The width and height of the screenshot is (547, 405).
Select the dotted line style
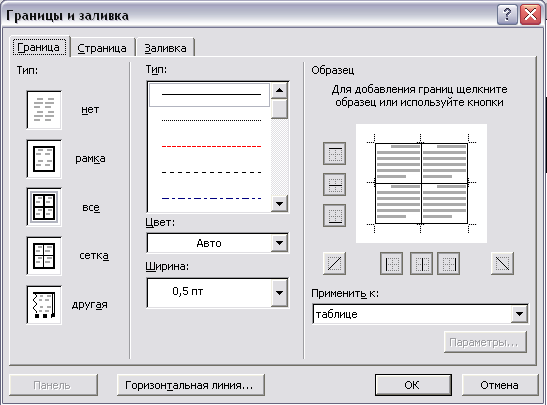pyautogui.click(x=211, y=120)
